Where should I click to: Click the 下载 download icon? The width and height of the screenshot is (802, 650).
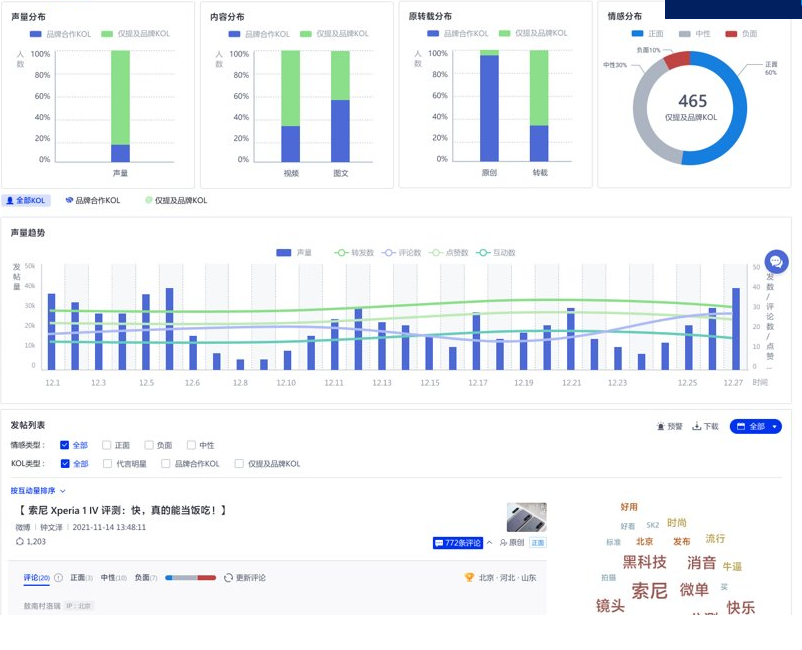point(696,427)
